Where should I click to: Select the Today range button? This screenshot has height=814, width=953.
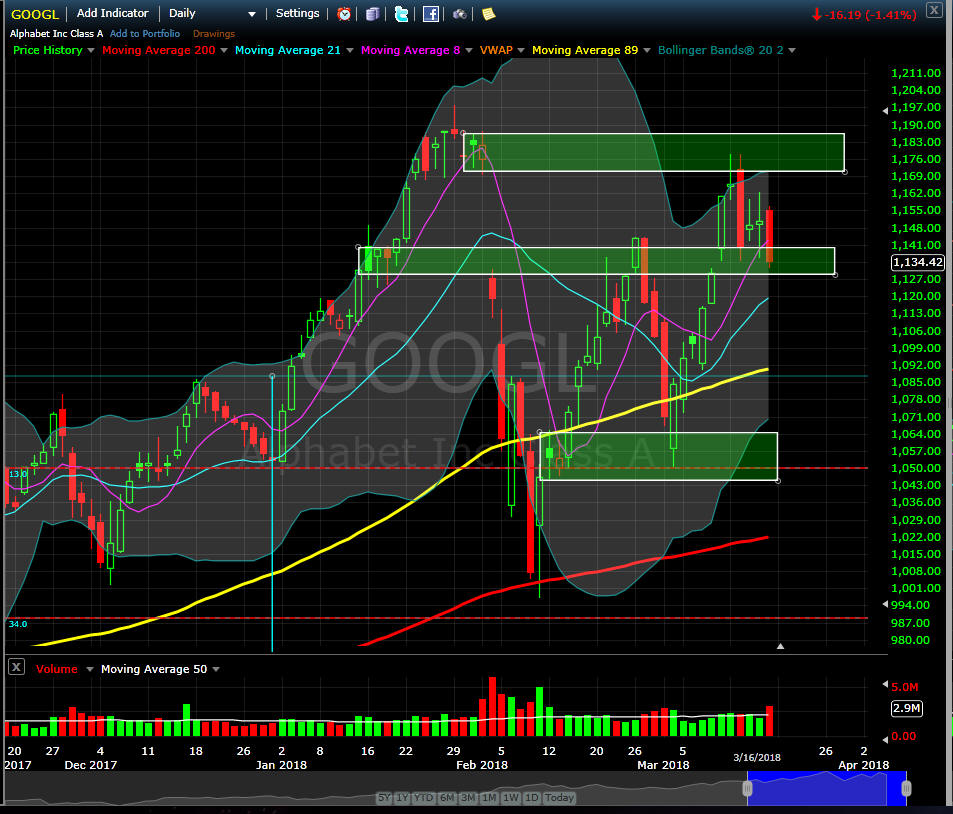point(559,798)
